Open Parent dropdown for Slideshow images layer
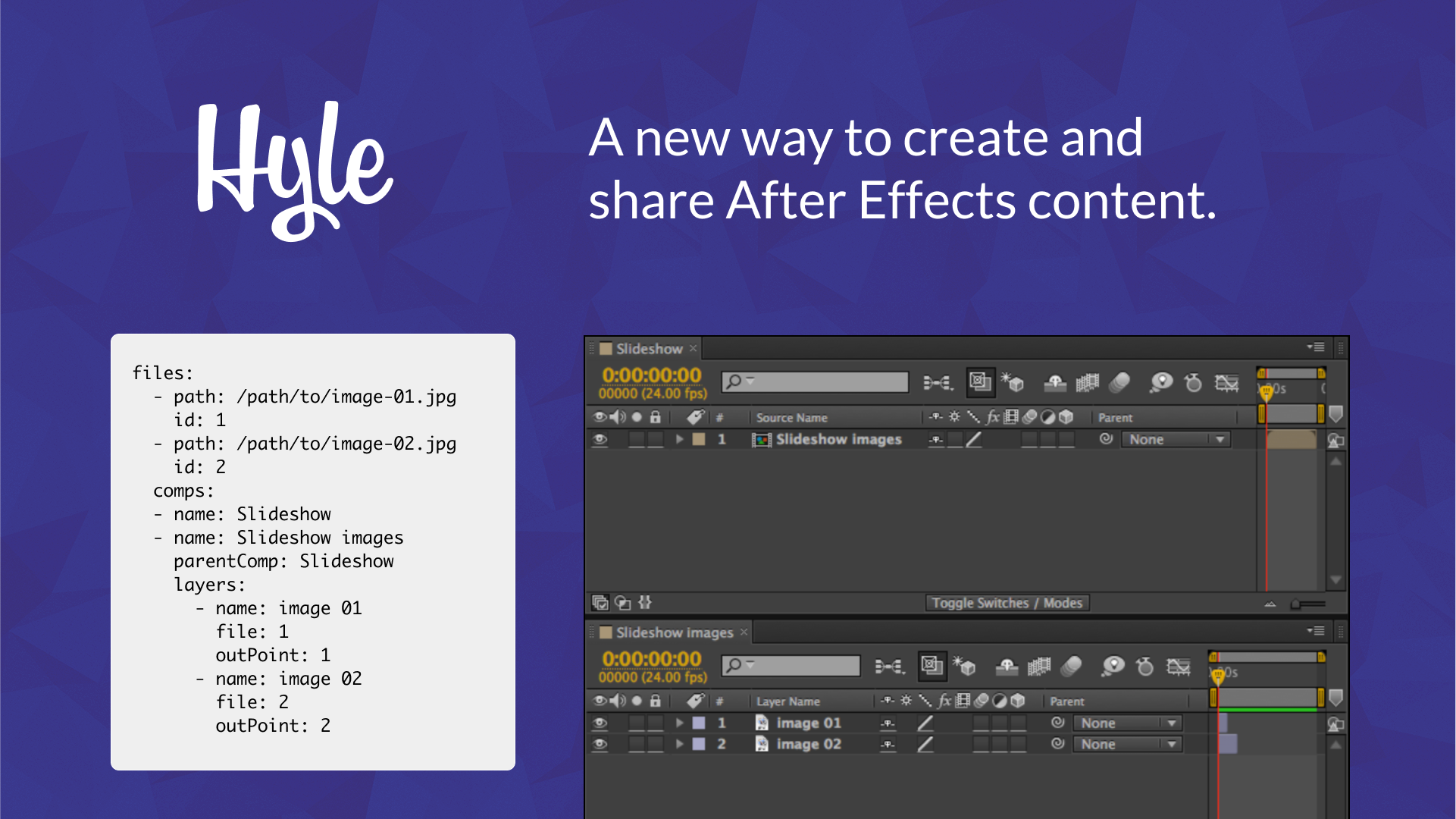Image resolution: width=1456 pixels, height=819 pixels. [x=1176, y=440]
